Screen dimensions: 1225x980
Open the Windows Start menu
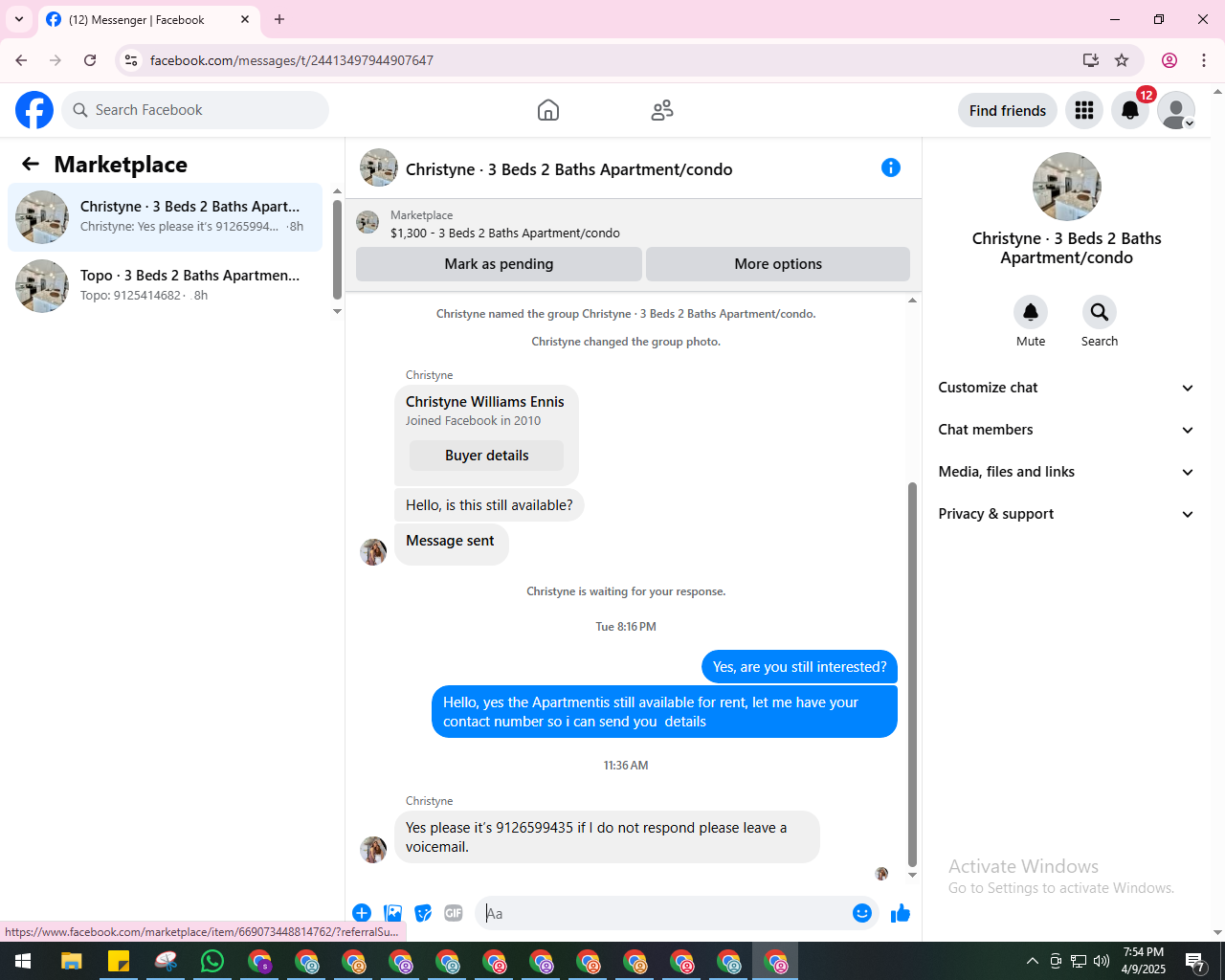pos(23,961)
